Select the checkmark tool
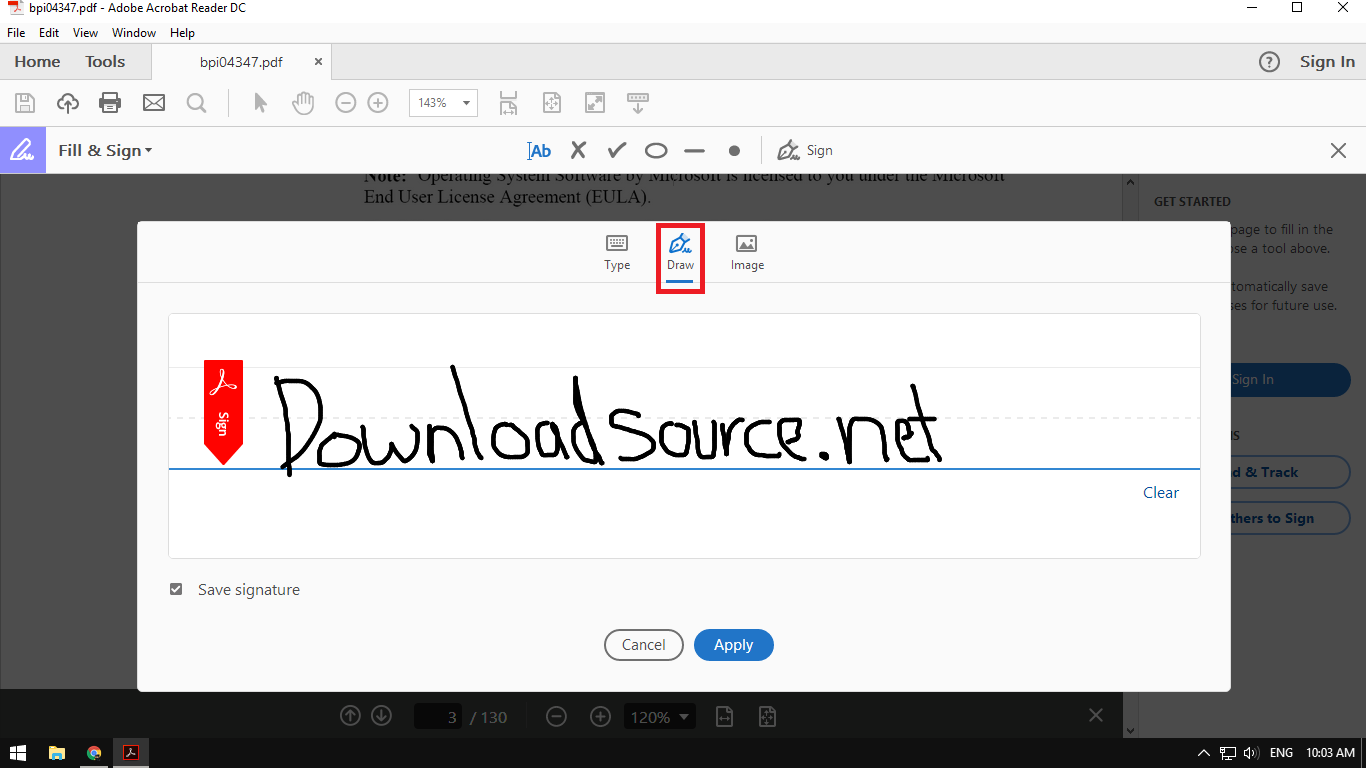This screenshot has height=768, width=1366. coord(617,151)
